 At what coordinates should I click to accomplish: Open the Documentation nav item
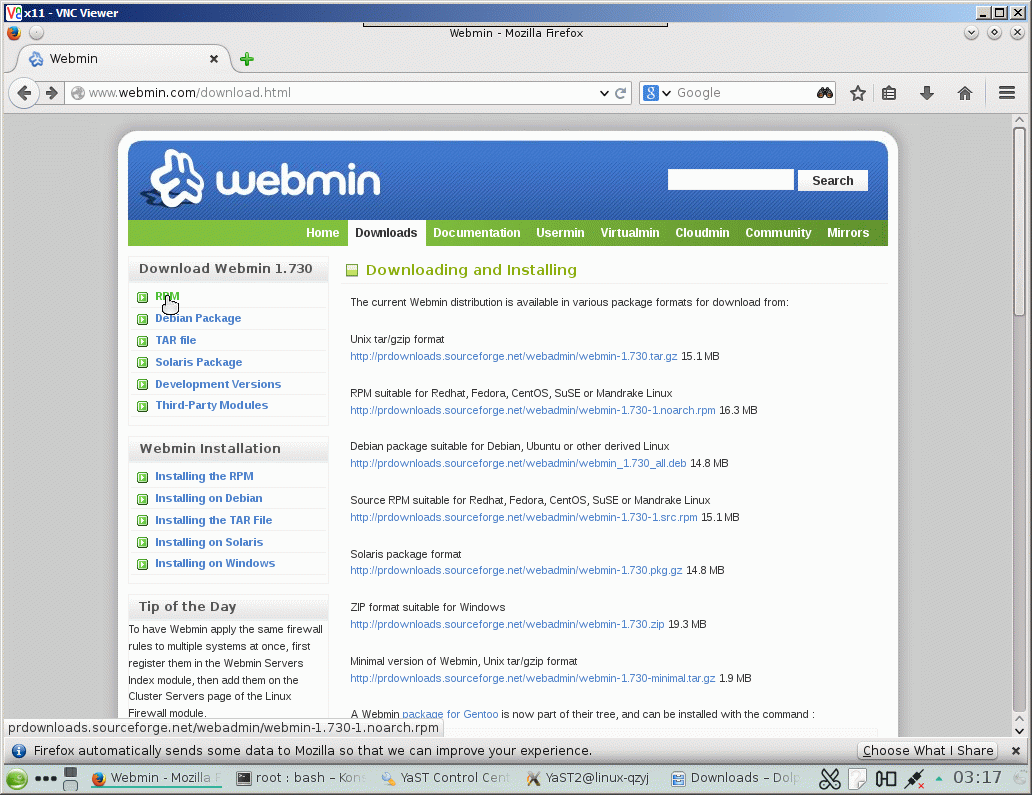click(477, 233)
